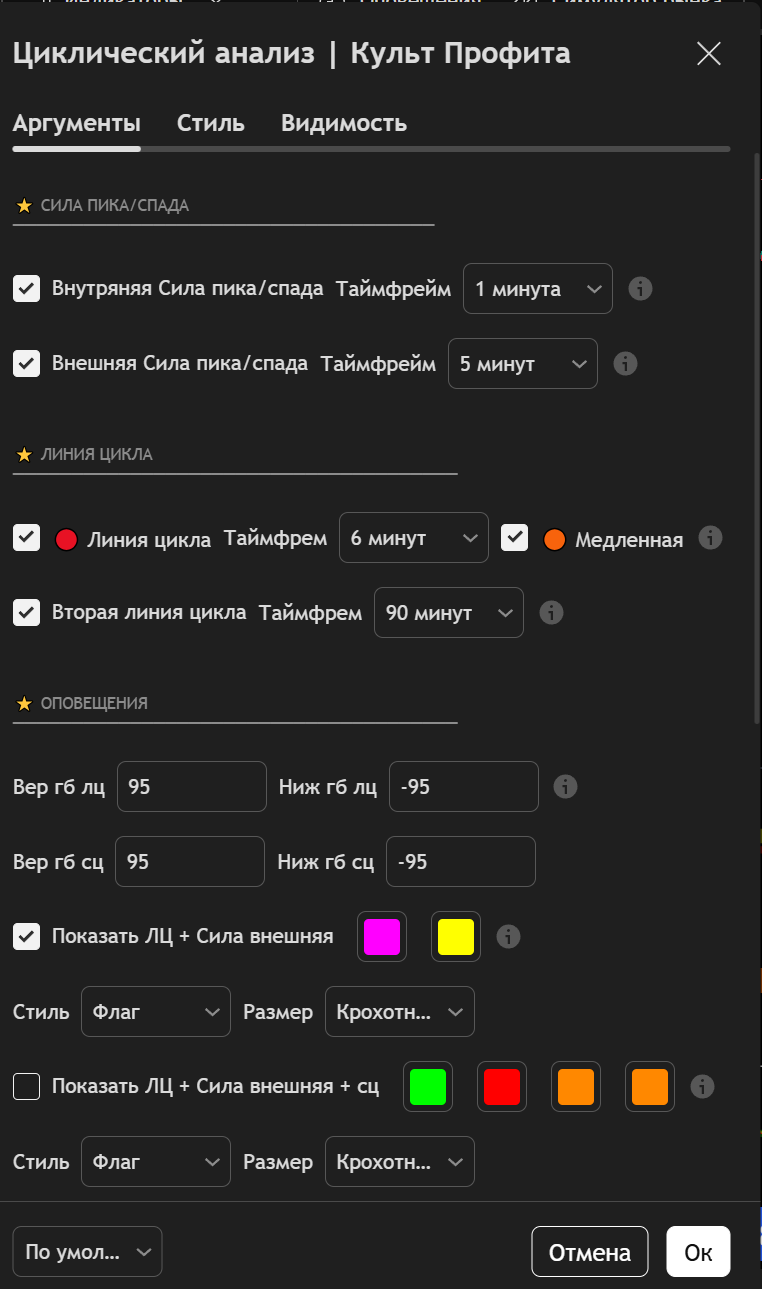Viewport: 762px width, 1289px height.
Task: Click info icon beside yellow color swatch
Action: click(508, 936)
